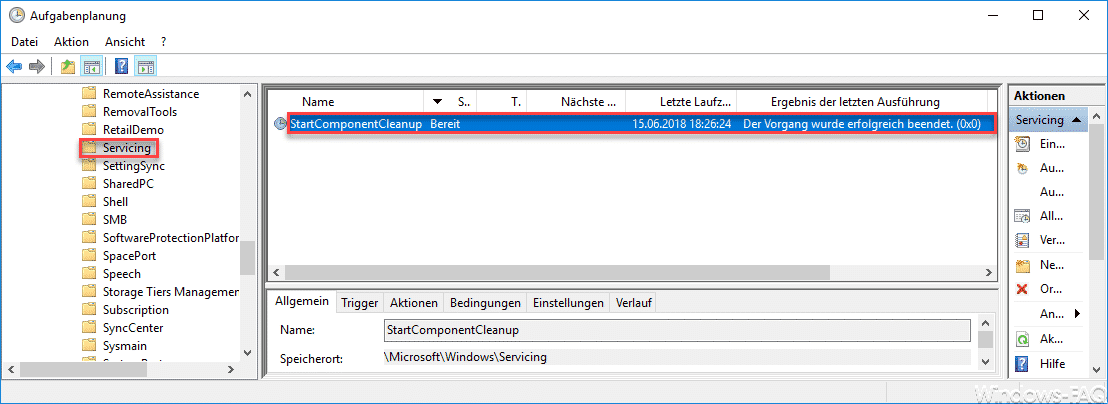Click the clock icon of StartComponentCleanup task
The width and height of the screenshot is (1108, 404).
tap(280, 124)
